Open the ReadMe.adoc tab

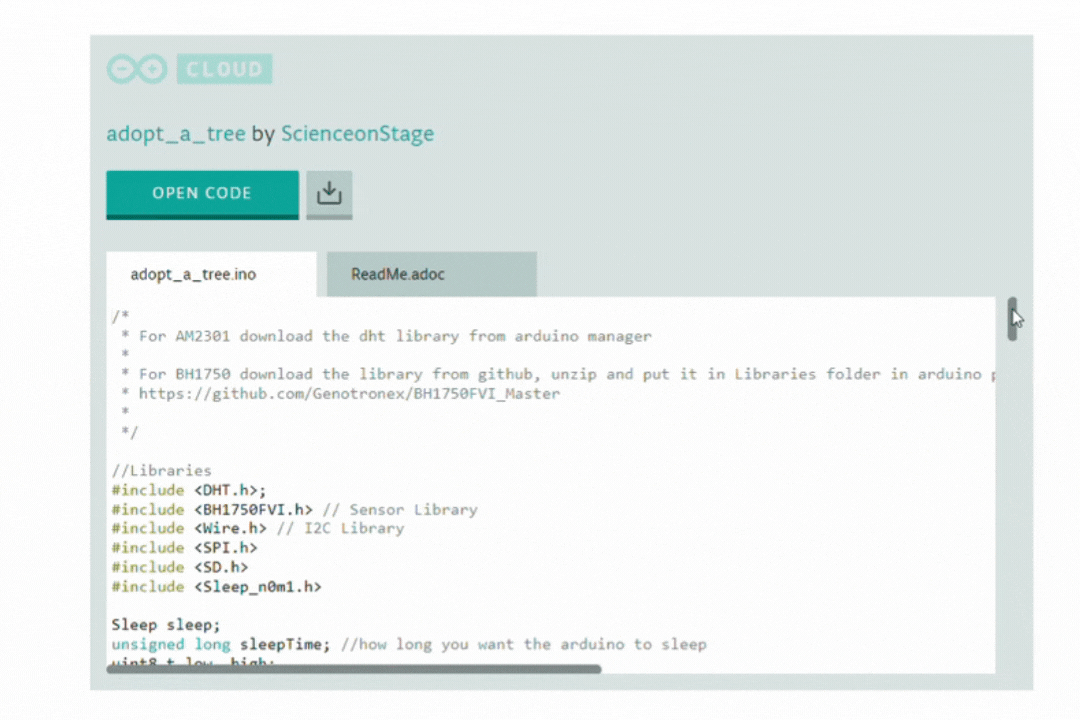(397, 273)
